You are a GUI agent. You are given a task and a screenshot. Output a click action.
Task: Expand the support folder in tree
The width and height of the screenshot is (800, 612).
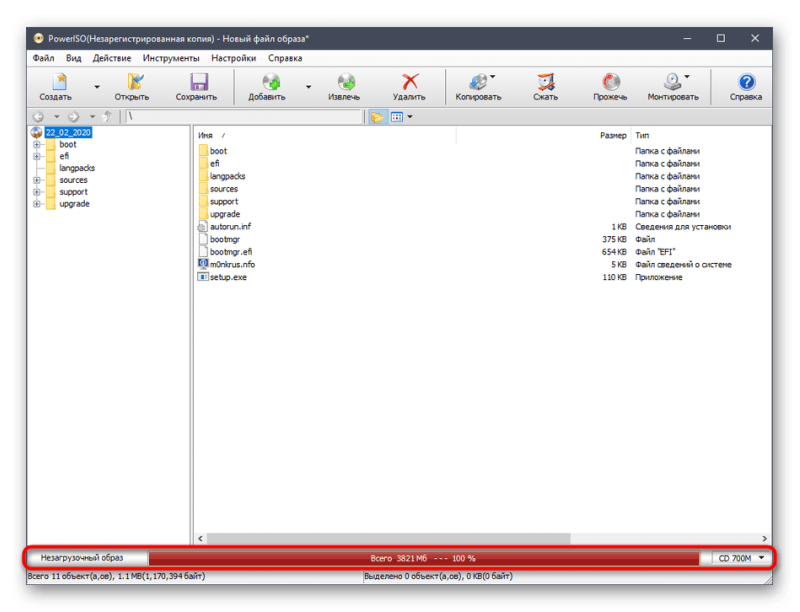[x=37, y=192]
